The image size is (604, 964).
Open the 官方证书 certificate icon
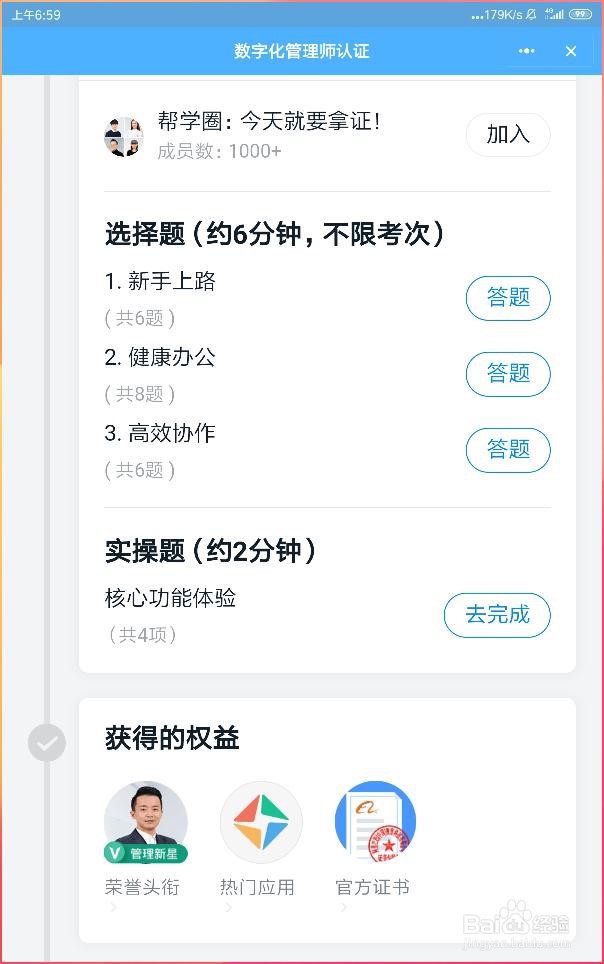pyautogui.click(x=376, y=822)
